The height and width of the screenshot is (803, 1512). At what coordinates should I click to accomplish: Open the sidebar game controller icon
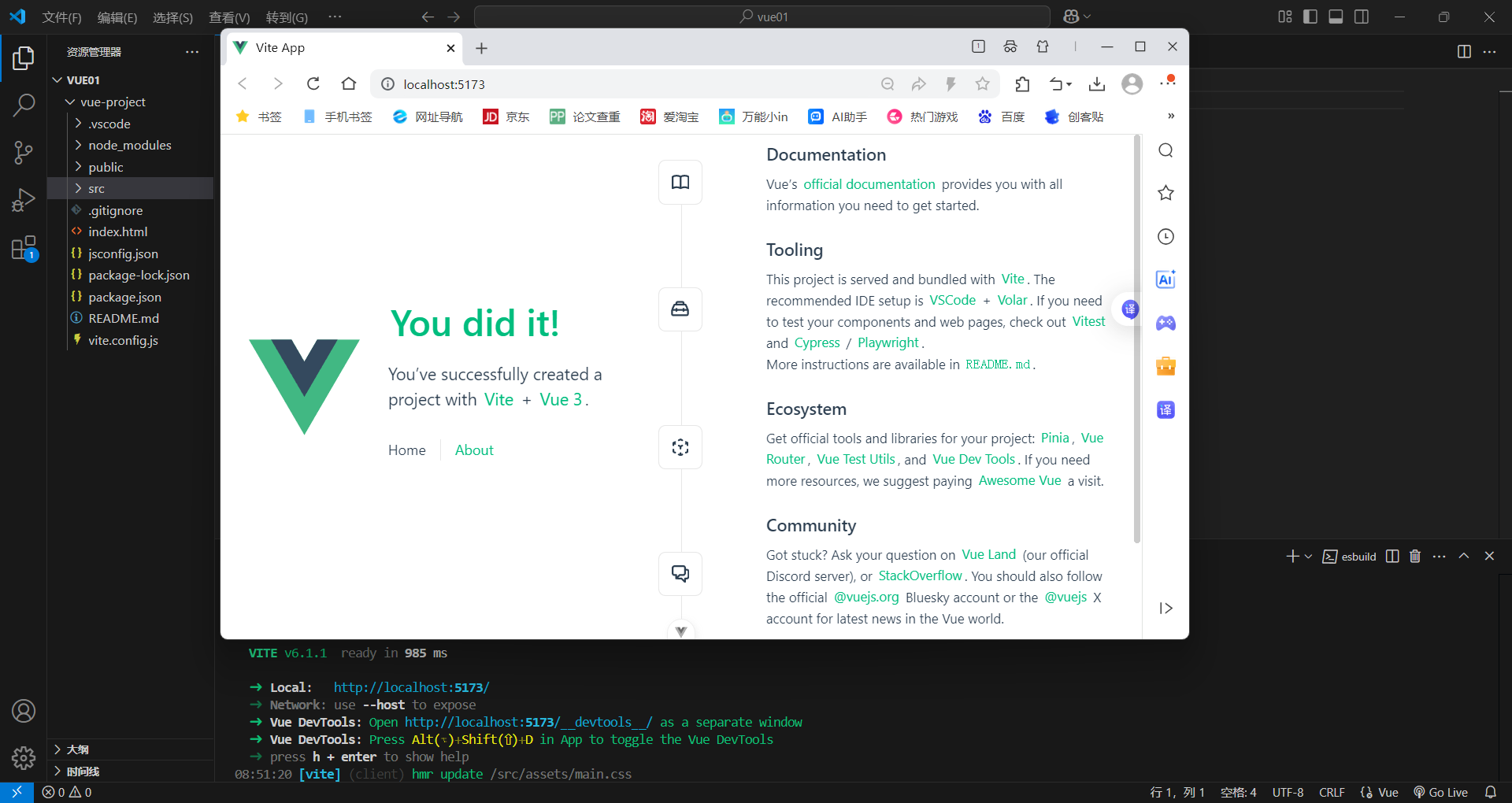(x=1165, y=323)
